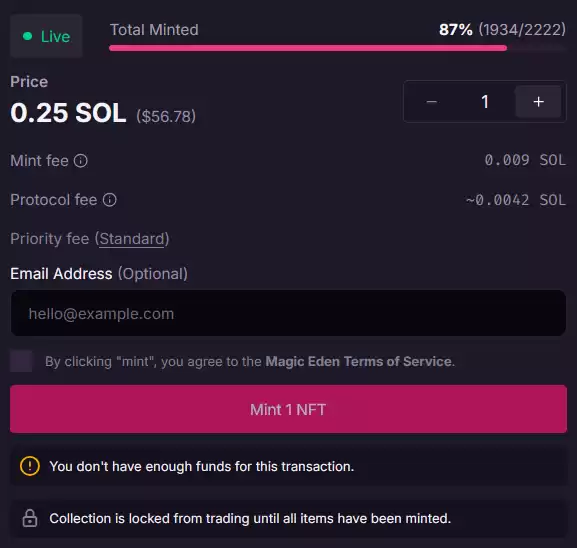Click the padlock icon beside locked notice

[x=30, y=518]
